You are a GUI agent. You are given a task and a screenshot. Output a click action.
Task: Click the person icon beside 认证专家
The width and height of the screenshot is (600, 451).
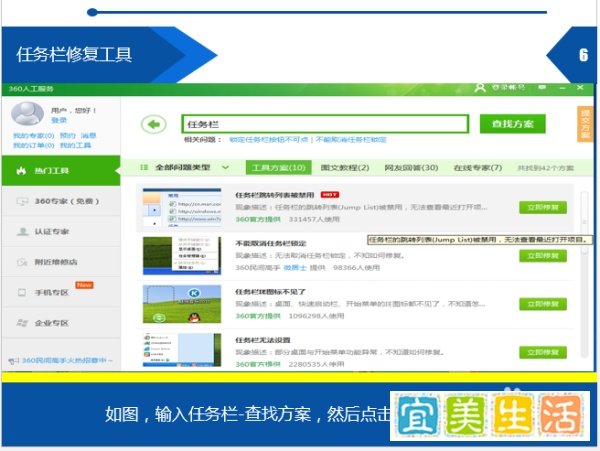click(x=23, y=231)
